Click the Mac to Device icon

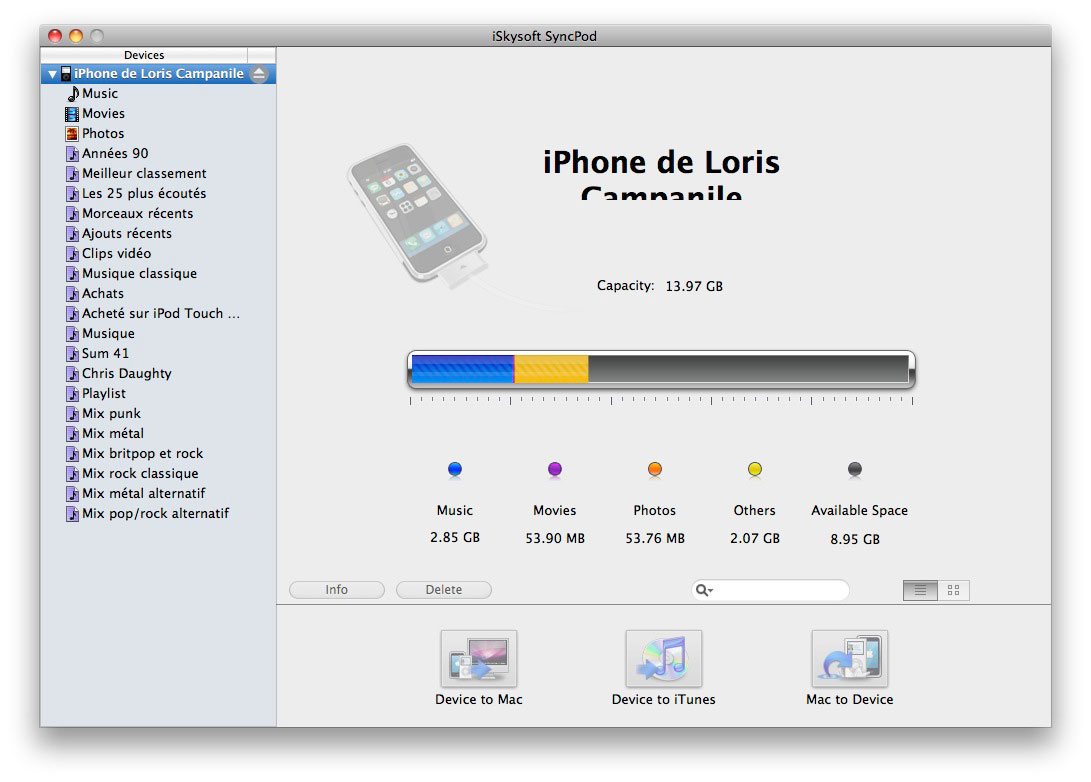(x=849, y=659)
